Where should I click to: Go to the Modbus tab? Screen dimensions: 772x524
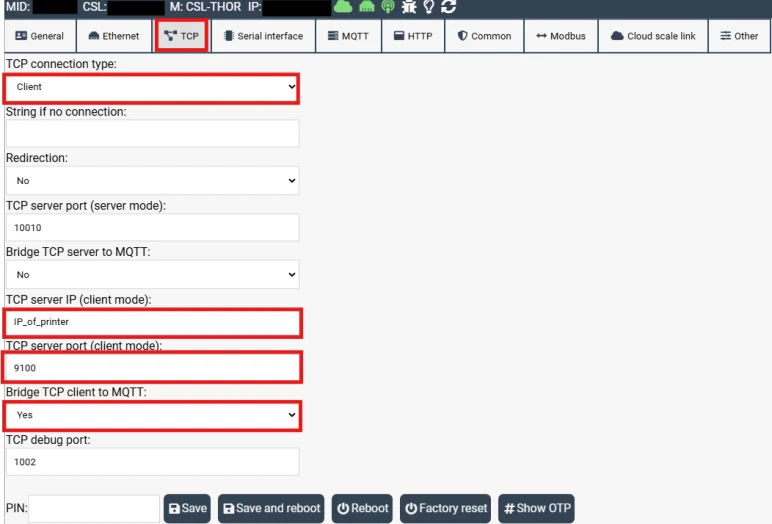pos(561,36)
